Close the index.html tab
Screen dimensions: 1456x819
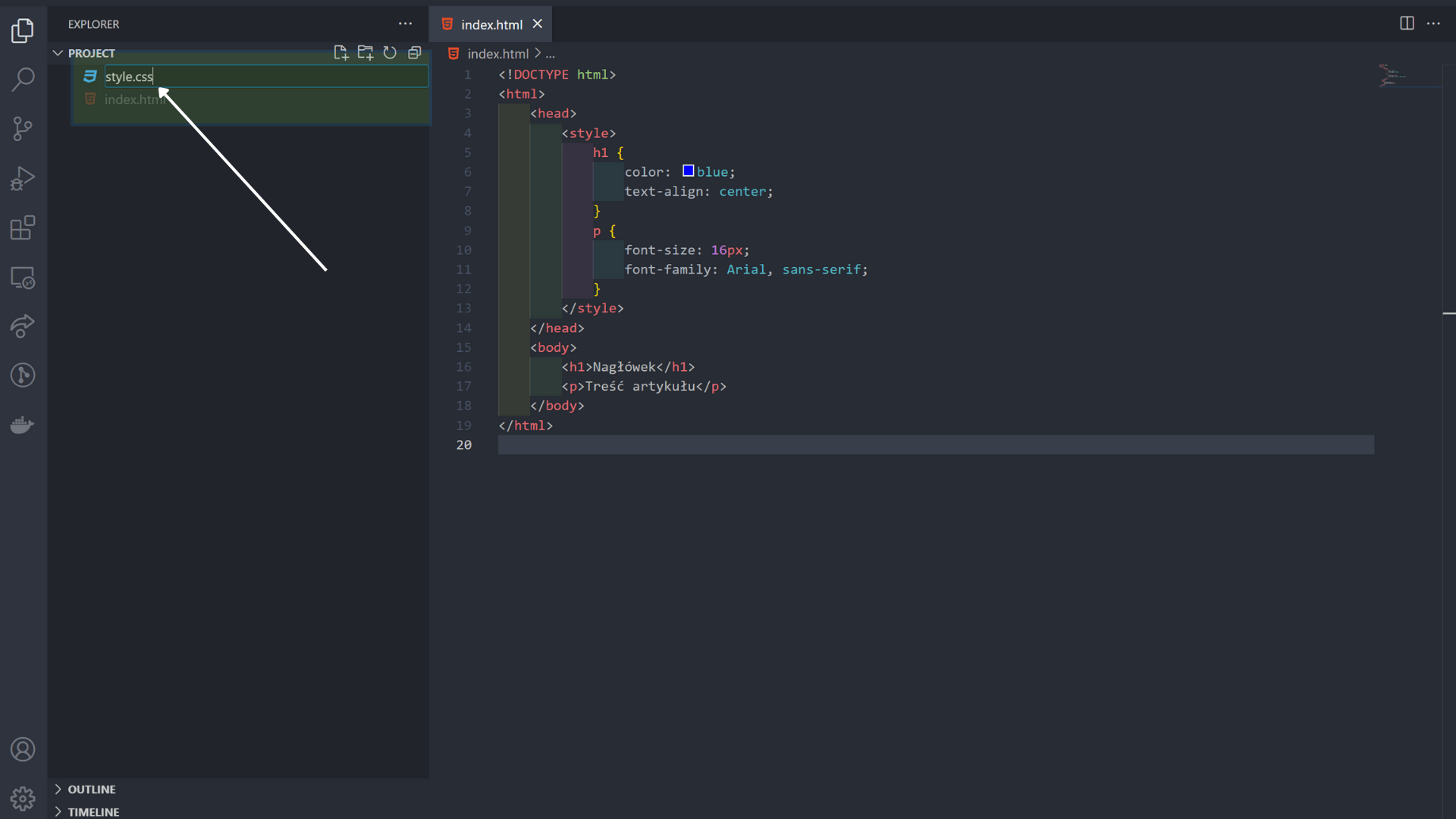pos(538,24)
